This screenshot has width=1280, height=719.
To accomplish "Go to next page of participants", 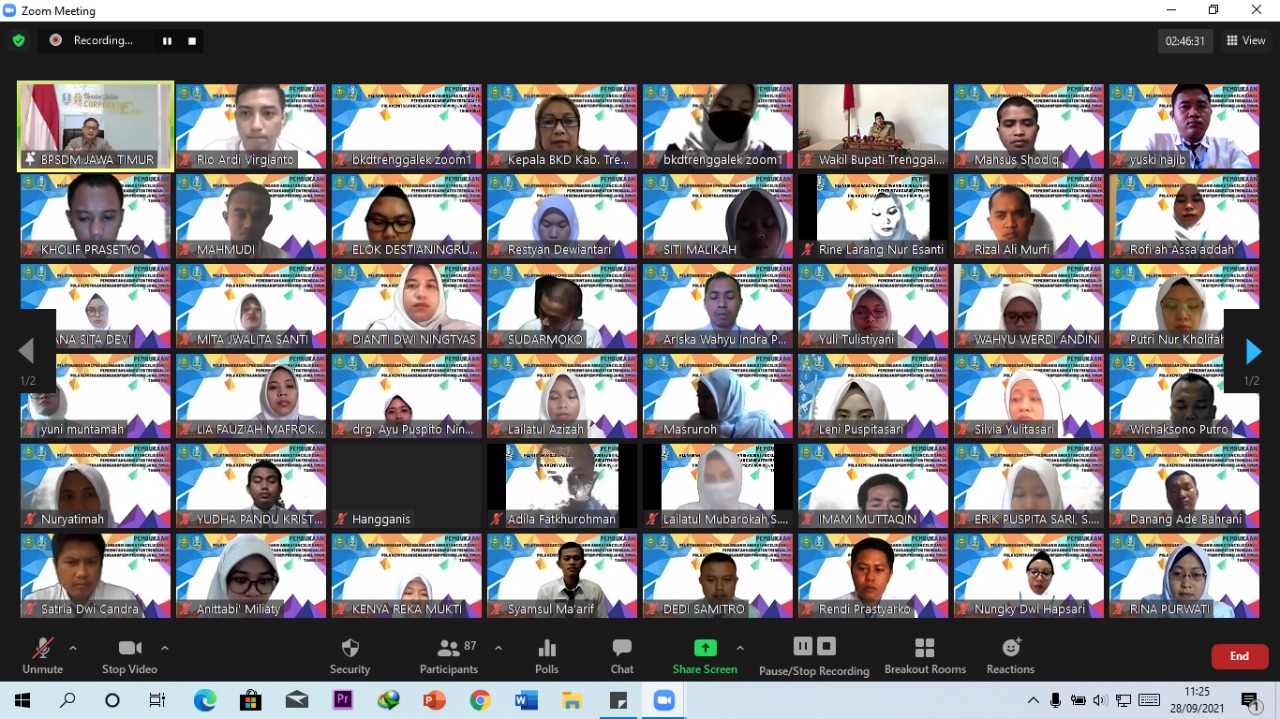I will coord(1252,351).
